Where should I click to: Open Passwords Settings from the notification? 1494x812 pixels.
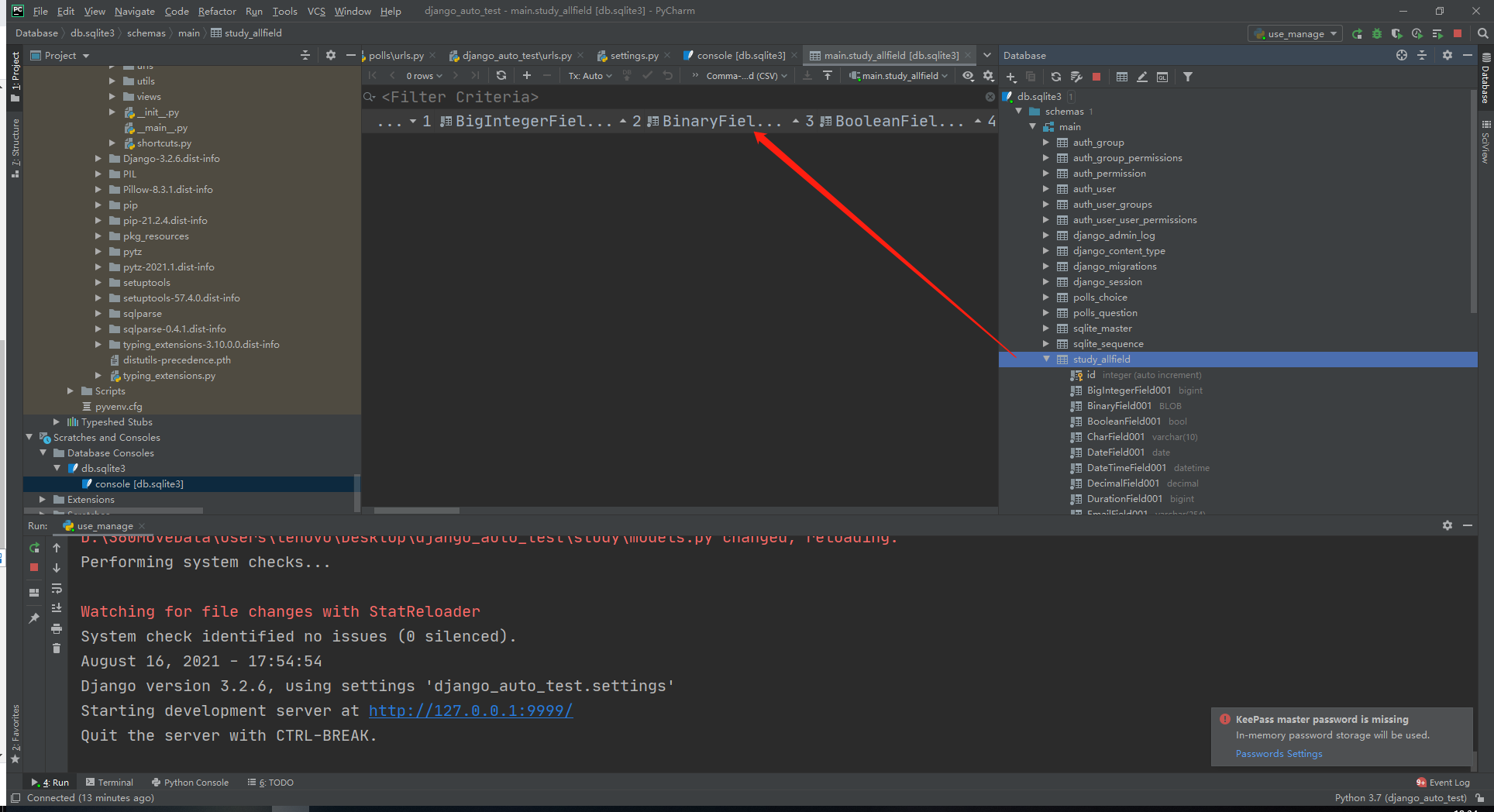[x=1279, y=753]
